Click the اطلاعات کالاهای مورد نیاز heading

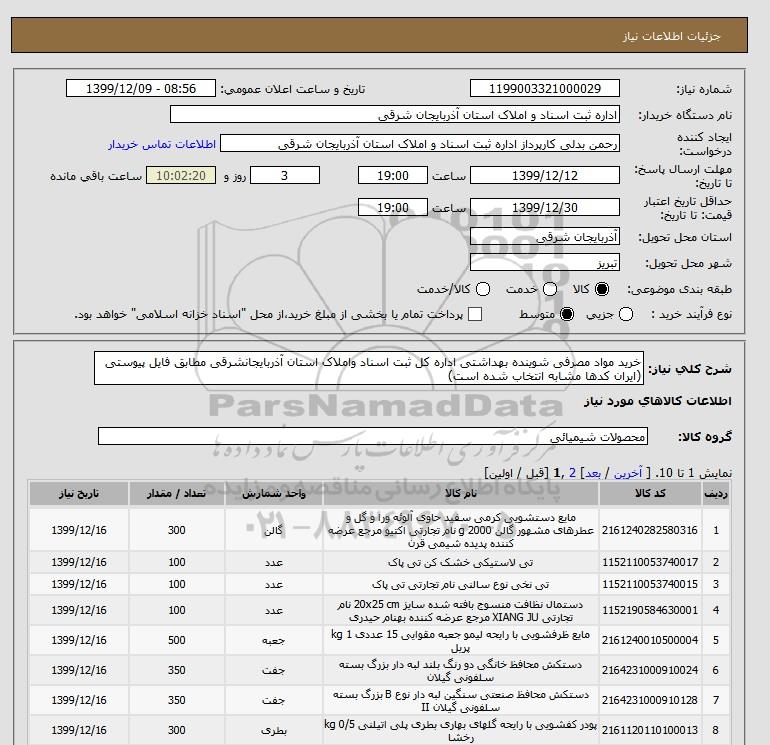tap(658, 401)
